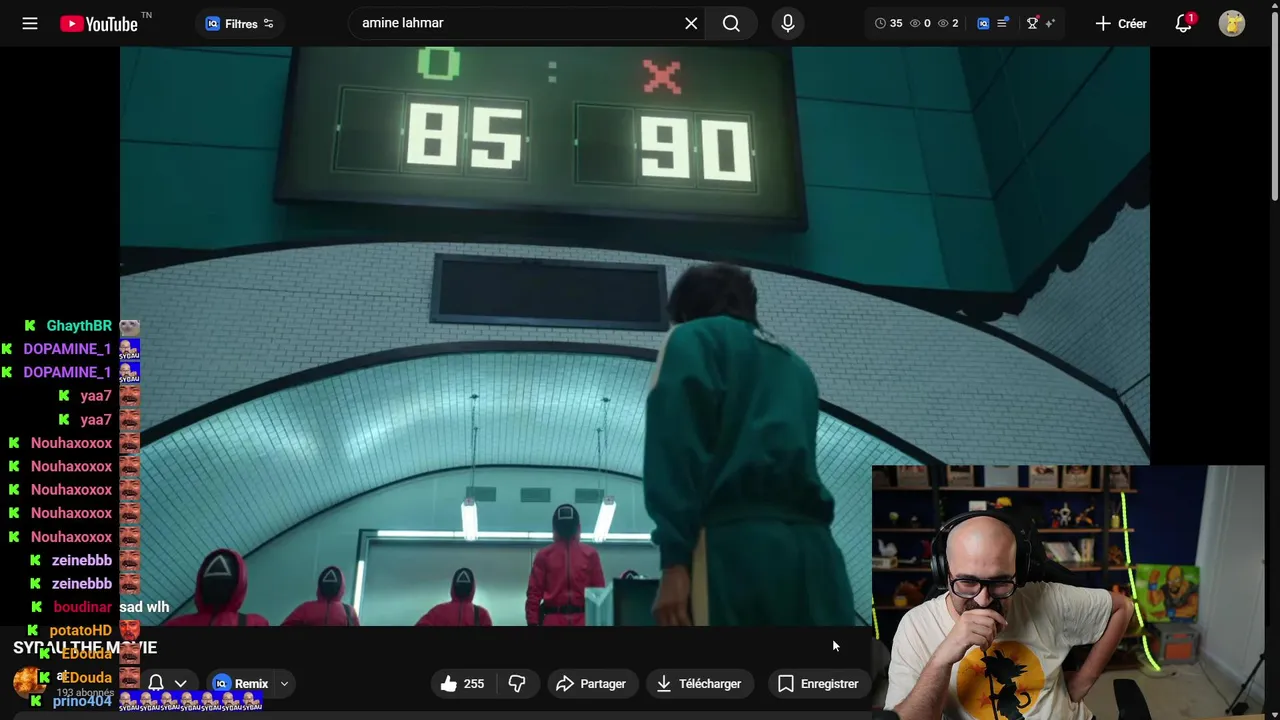1280x720 pixels.
Task: Dislike the video with thumbs-down
Action: tap(517, 684)
